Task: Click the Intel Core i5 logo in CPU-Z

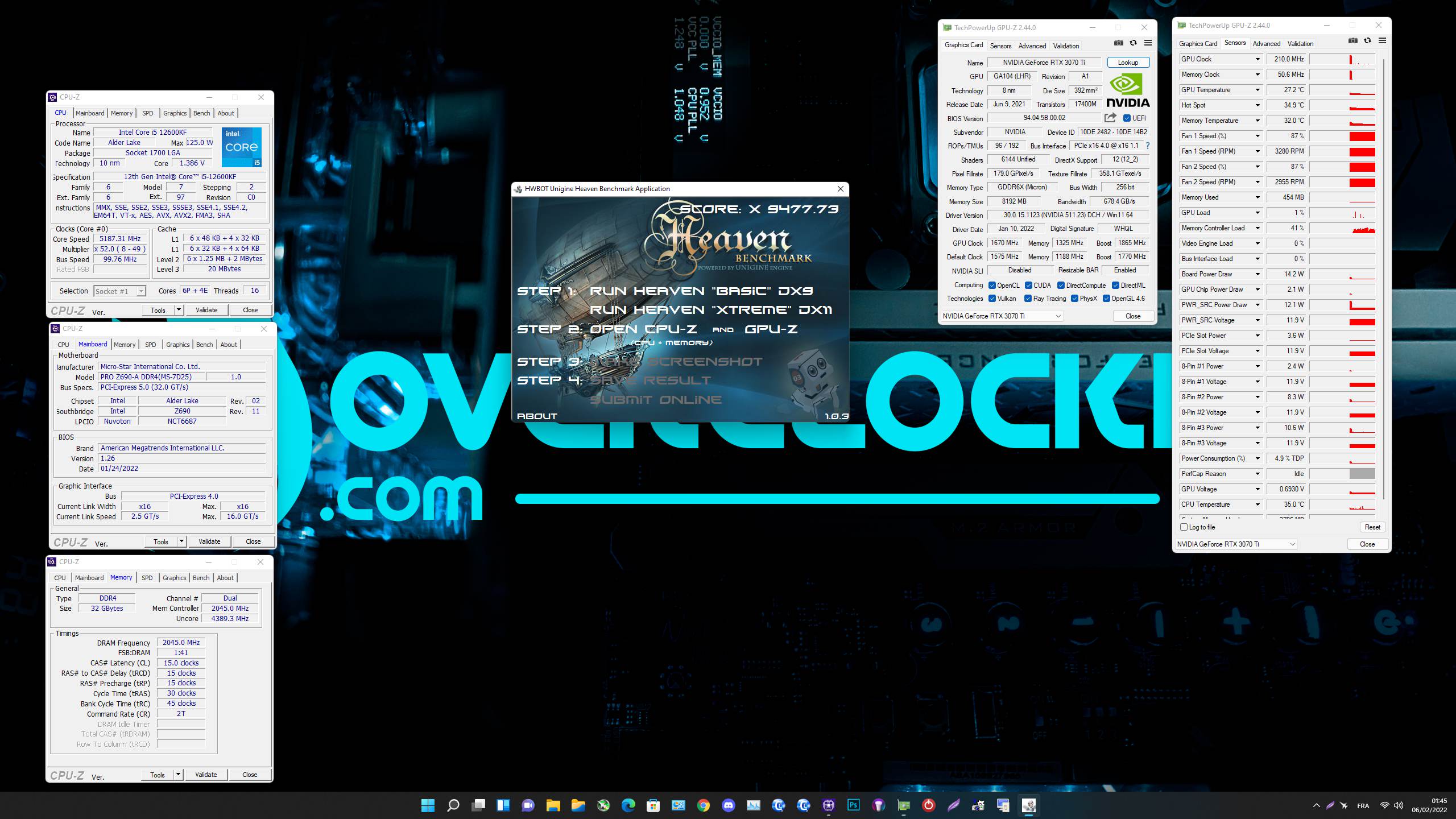Action: point(242,147)
